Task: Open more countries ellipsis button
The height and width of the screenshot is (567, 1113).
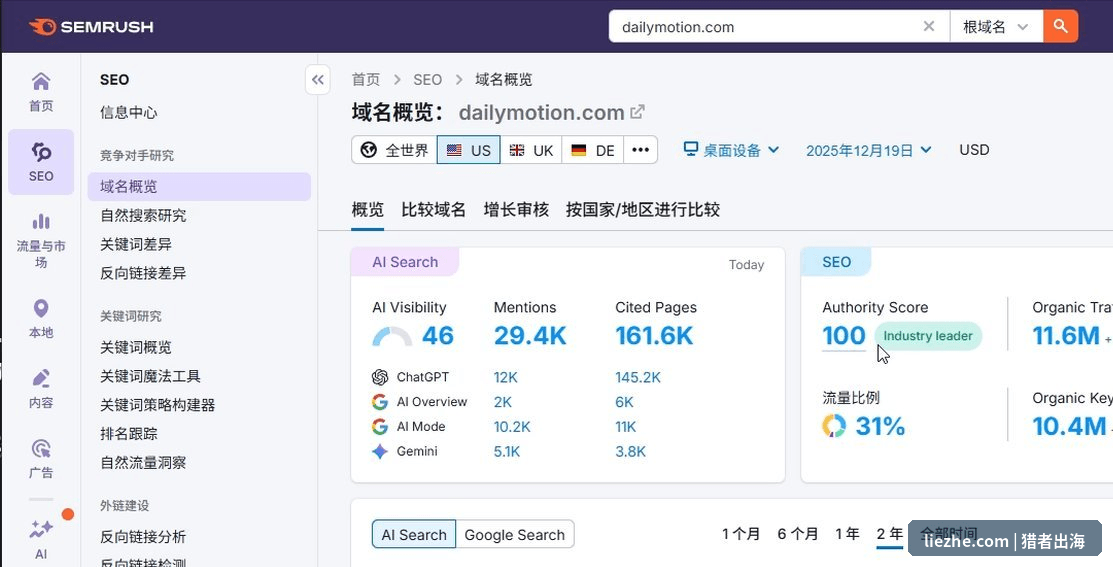Action: tap(640, 150)
